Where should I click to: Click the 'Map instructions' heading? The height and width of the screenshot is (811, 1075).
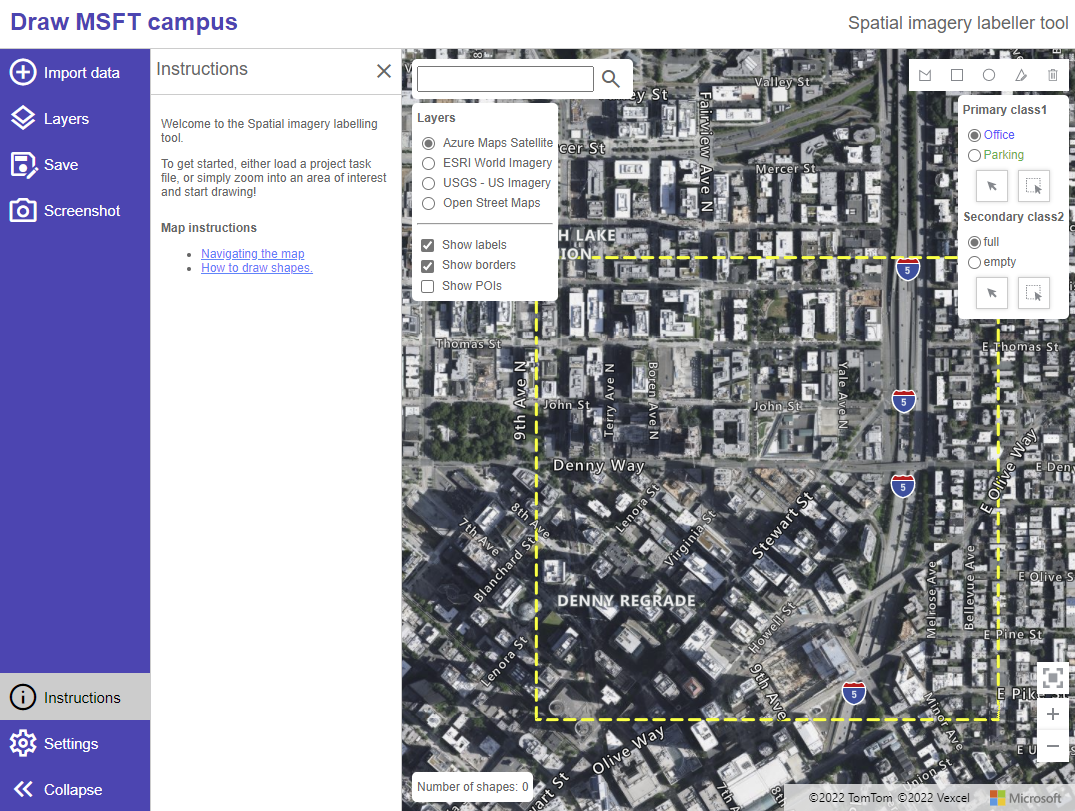click(x=208, y=228)
